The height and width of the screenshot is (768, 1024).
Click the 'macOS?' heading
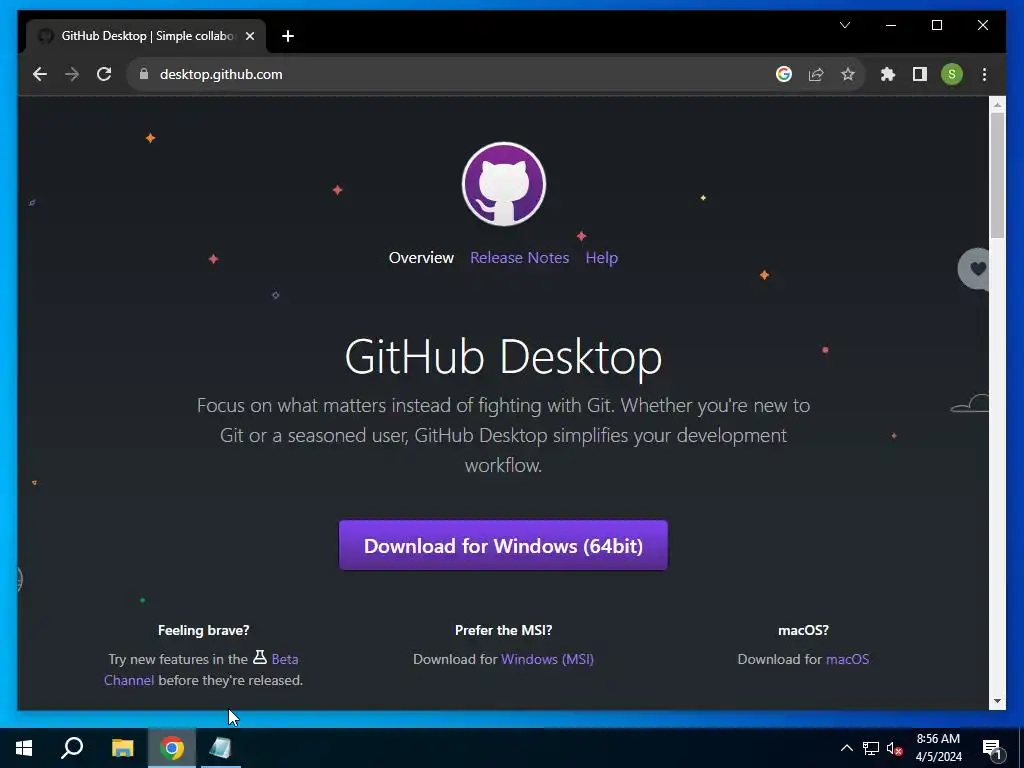(803, 630)
